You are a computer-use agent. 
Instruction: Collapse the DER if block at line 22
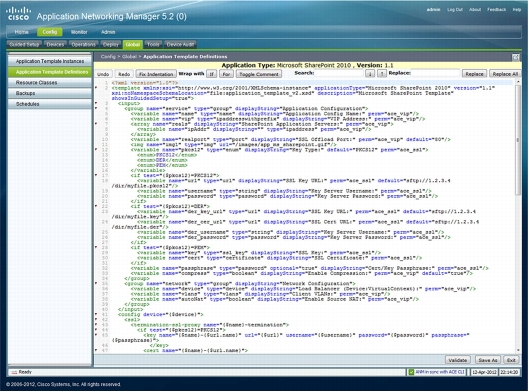(x=96, y=206)
